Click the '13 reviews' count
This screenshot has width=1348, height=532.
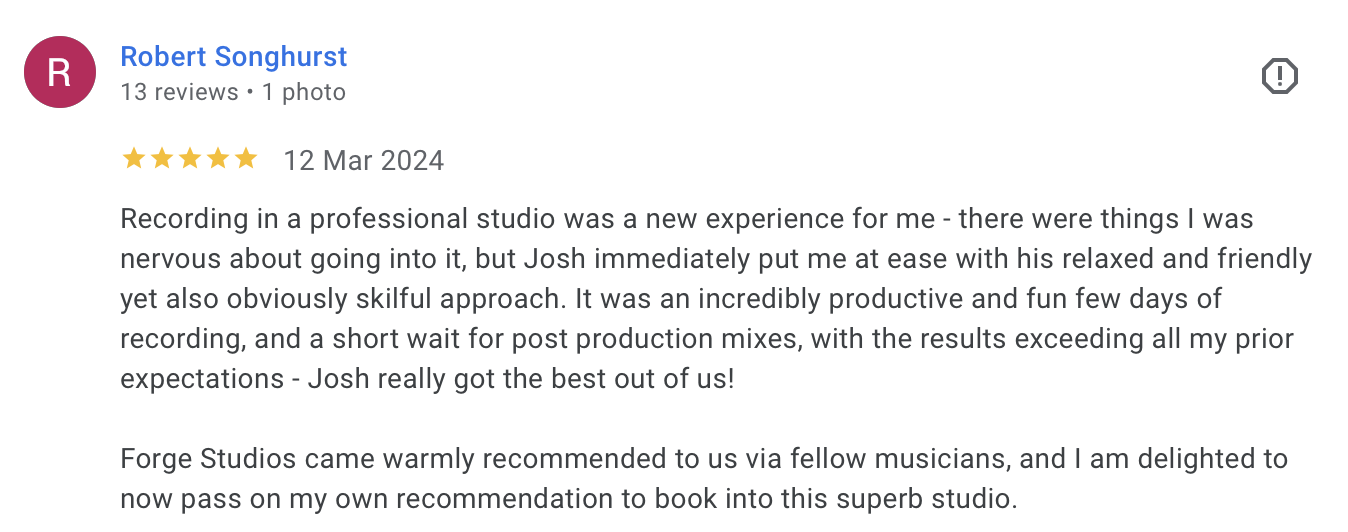(179, 92)
